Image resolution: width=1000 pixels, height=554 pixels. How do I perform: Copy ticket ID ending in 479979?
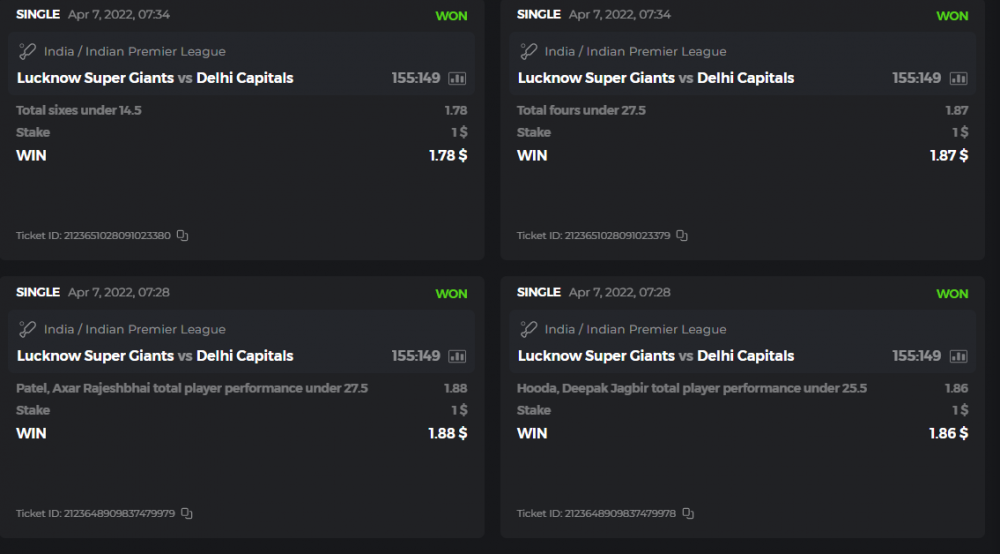186,514
